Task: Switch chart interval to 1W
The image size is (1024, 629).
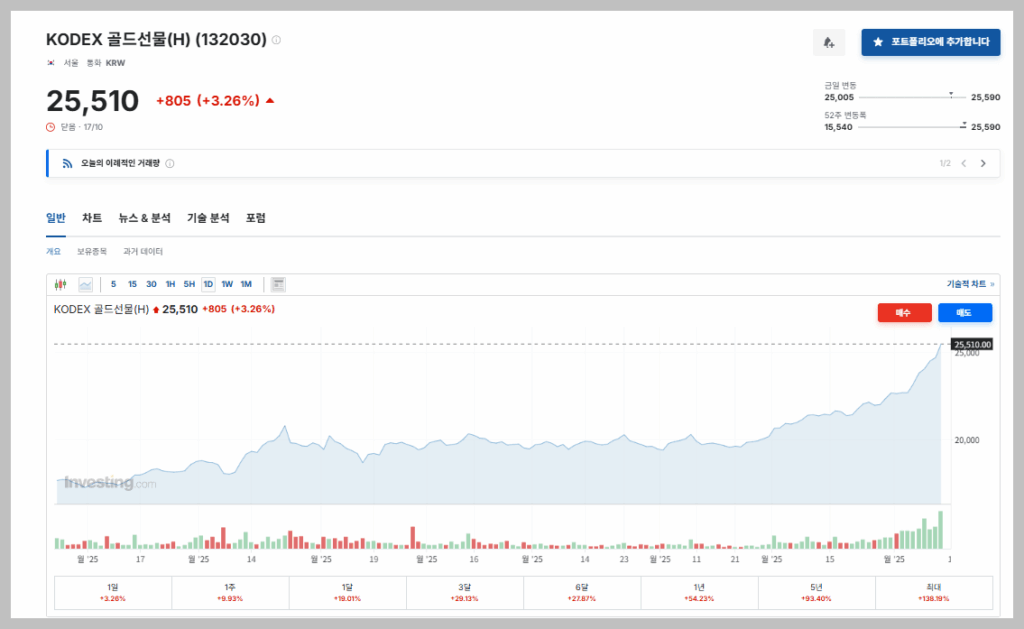Action: tap(227, 284)
